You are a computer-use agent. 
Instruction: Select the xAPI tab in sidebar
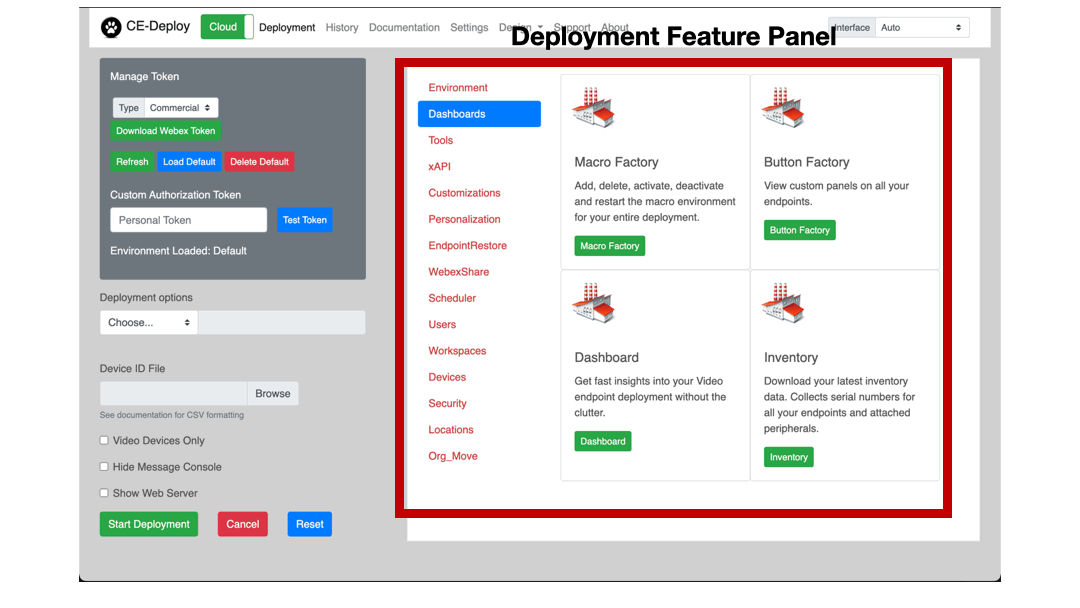click(440, 167)
